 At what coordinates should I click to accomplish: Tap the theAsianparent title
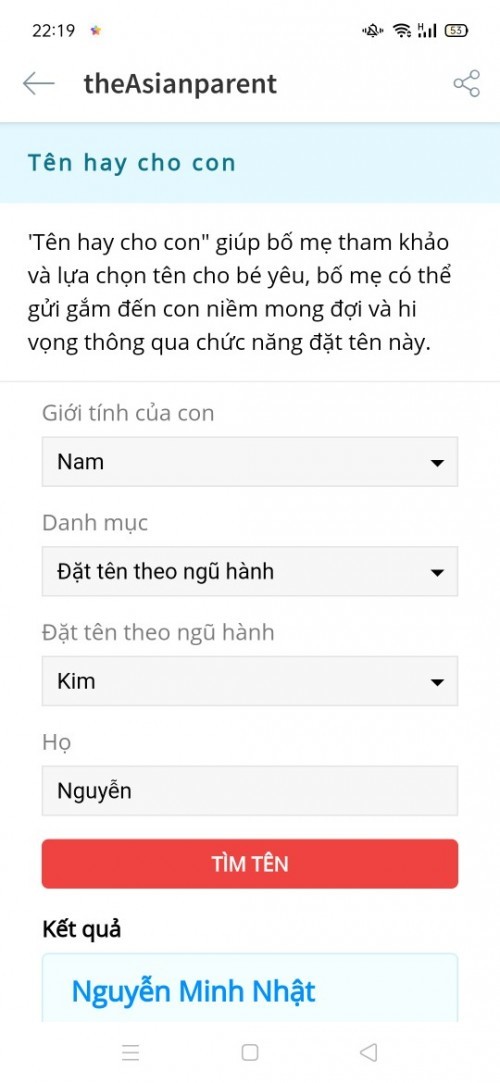(x=180, y=84)
